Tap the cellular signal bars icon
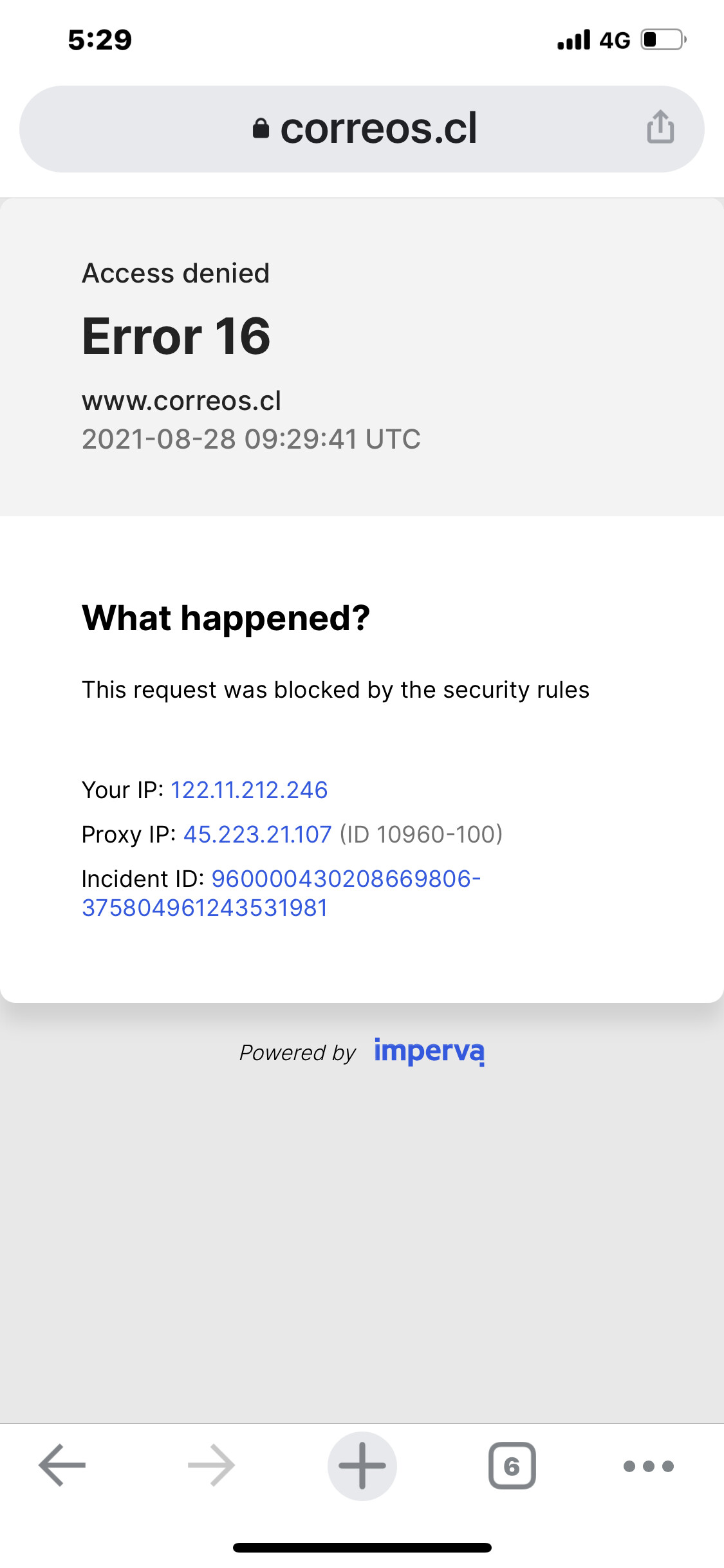Image resolution: width=724 pixels, height=1568 pixels. click(x=574, y=40)
